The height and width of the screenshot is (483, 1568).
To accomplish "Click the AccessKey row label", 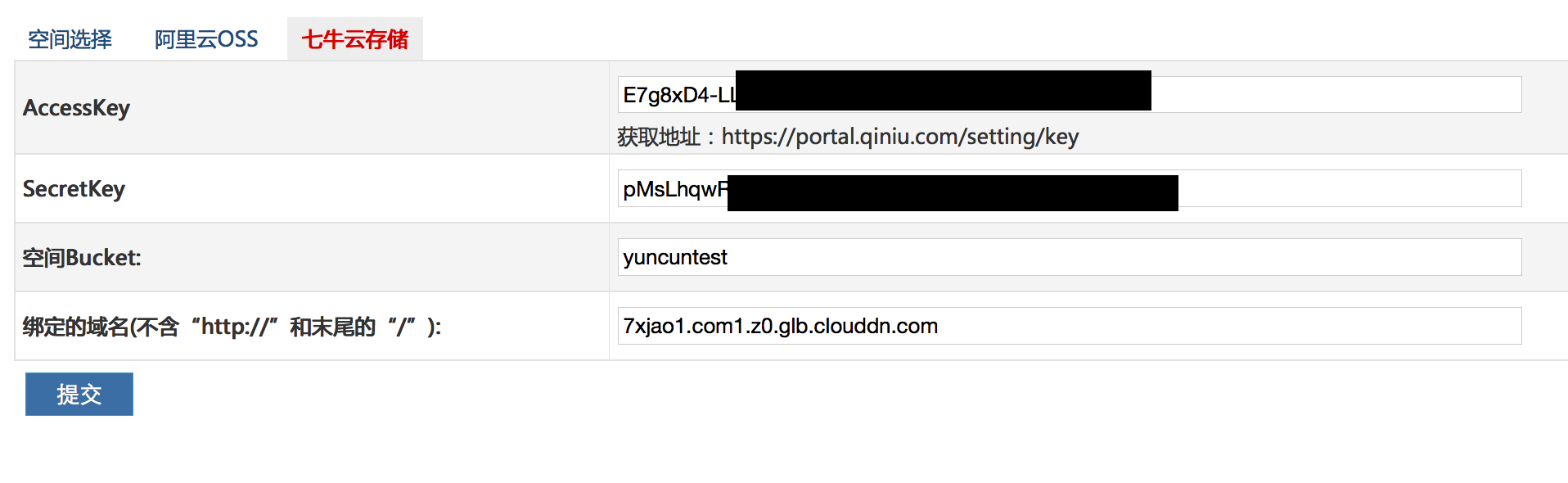I will click(76, 107).
